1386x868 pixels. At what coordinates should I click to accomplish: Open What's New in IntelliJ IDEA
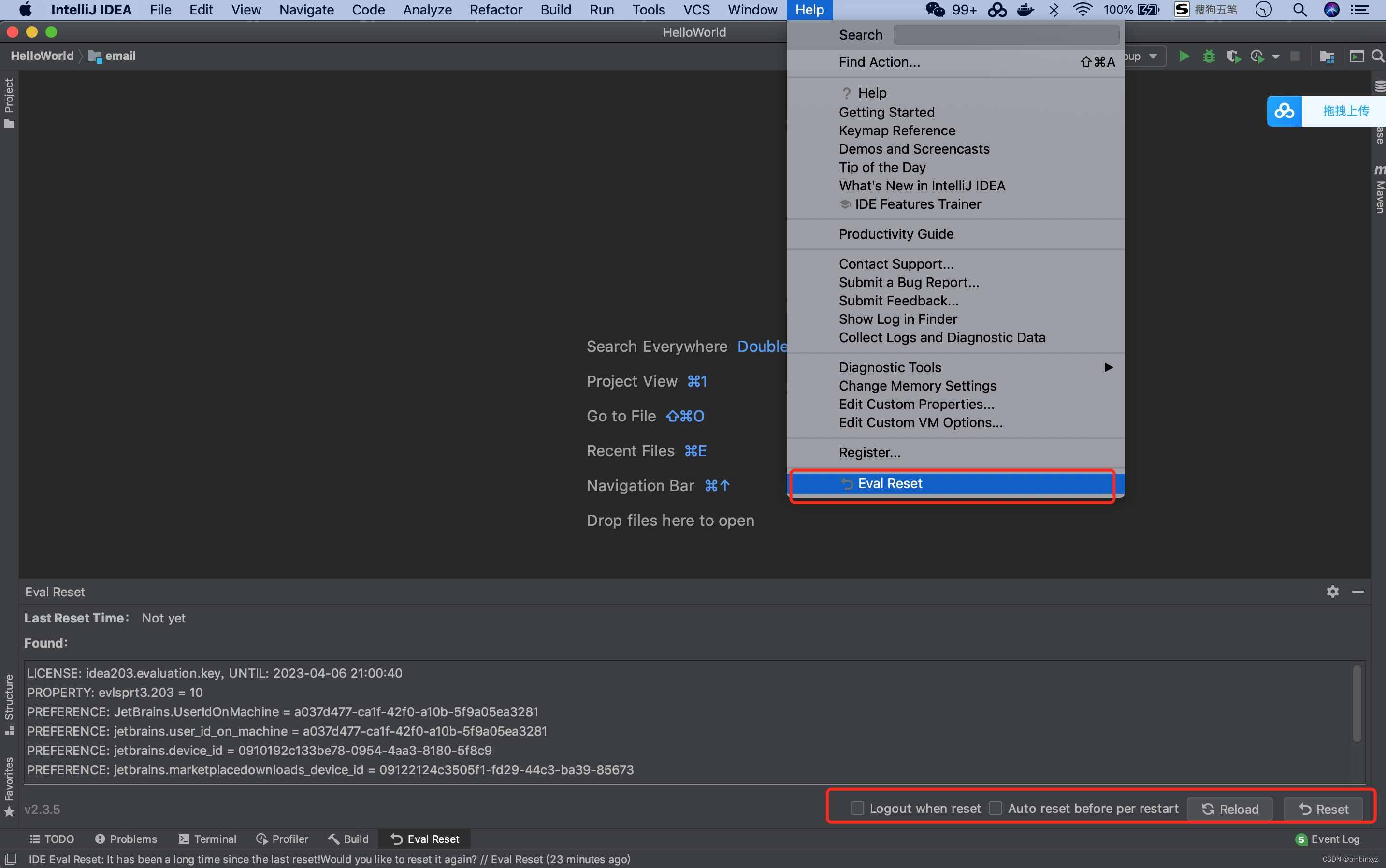(x=955, y=186)
